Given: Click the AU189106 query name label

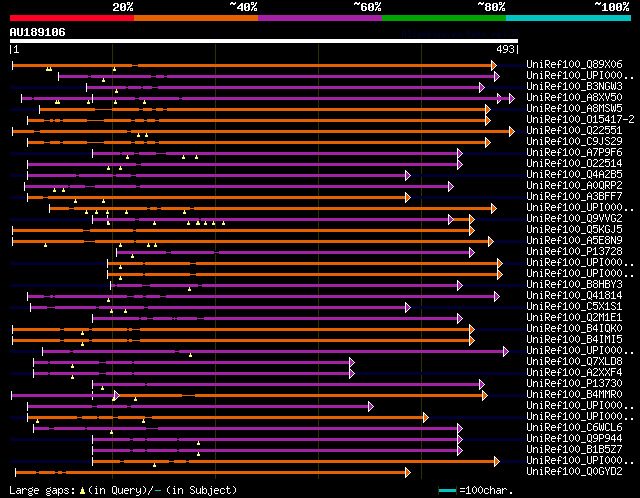Looking at the screenshot, I should [x=38, y=32].
